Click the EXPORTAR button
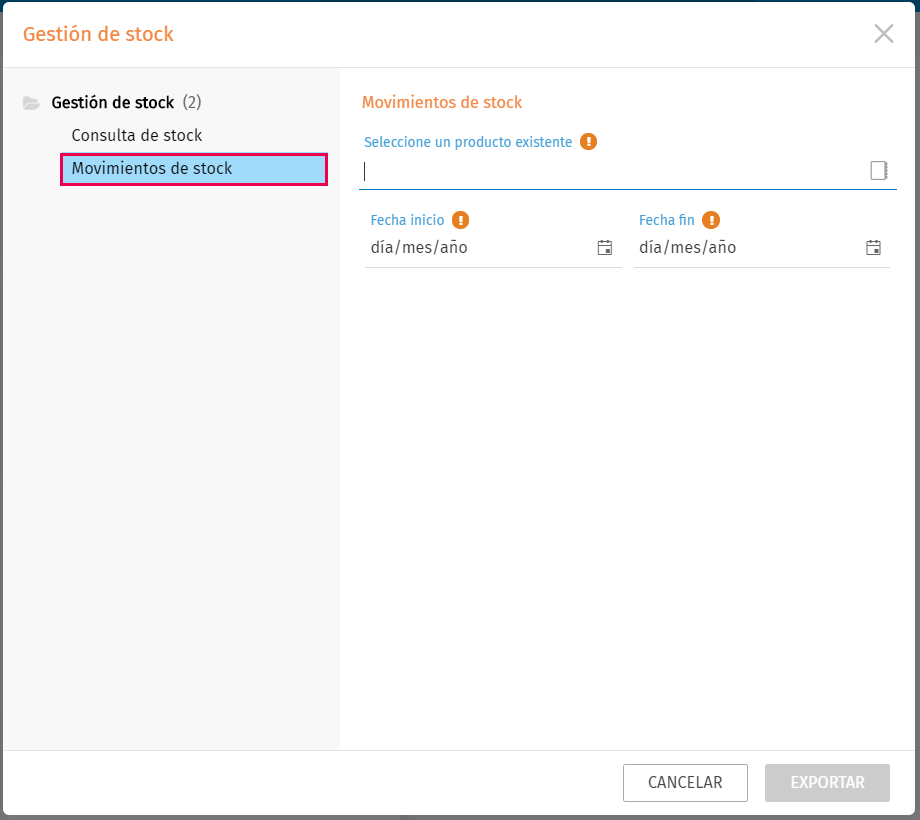The width and height of the screenshot is (920, 820). coord(827,782)
